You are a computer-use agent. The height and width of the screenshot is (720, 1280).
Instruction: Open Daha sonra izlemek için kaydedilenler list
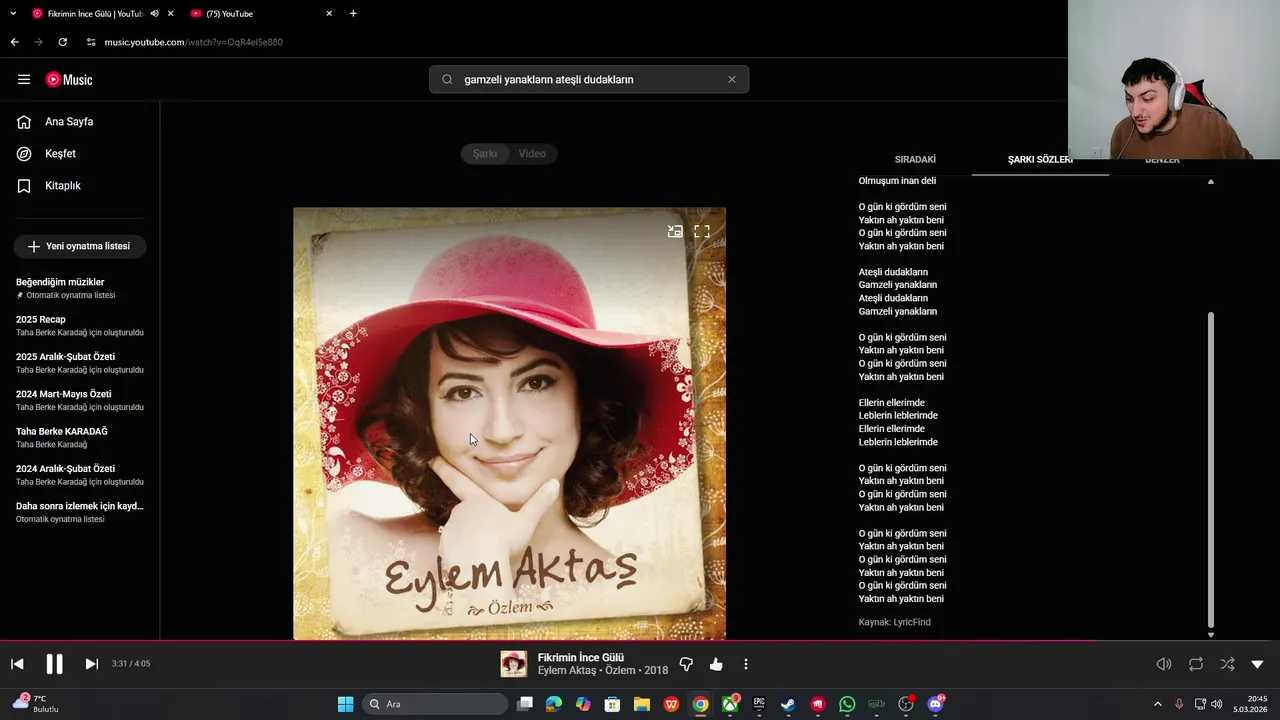pyautogui.click(x=80, y=512)
